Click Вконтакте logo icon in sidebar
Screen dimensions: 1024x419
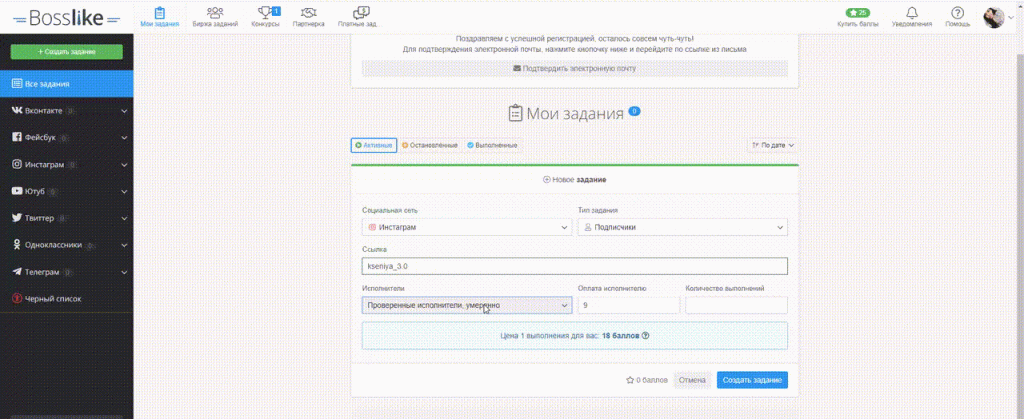(x=18, y=111)
